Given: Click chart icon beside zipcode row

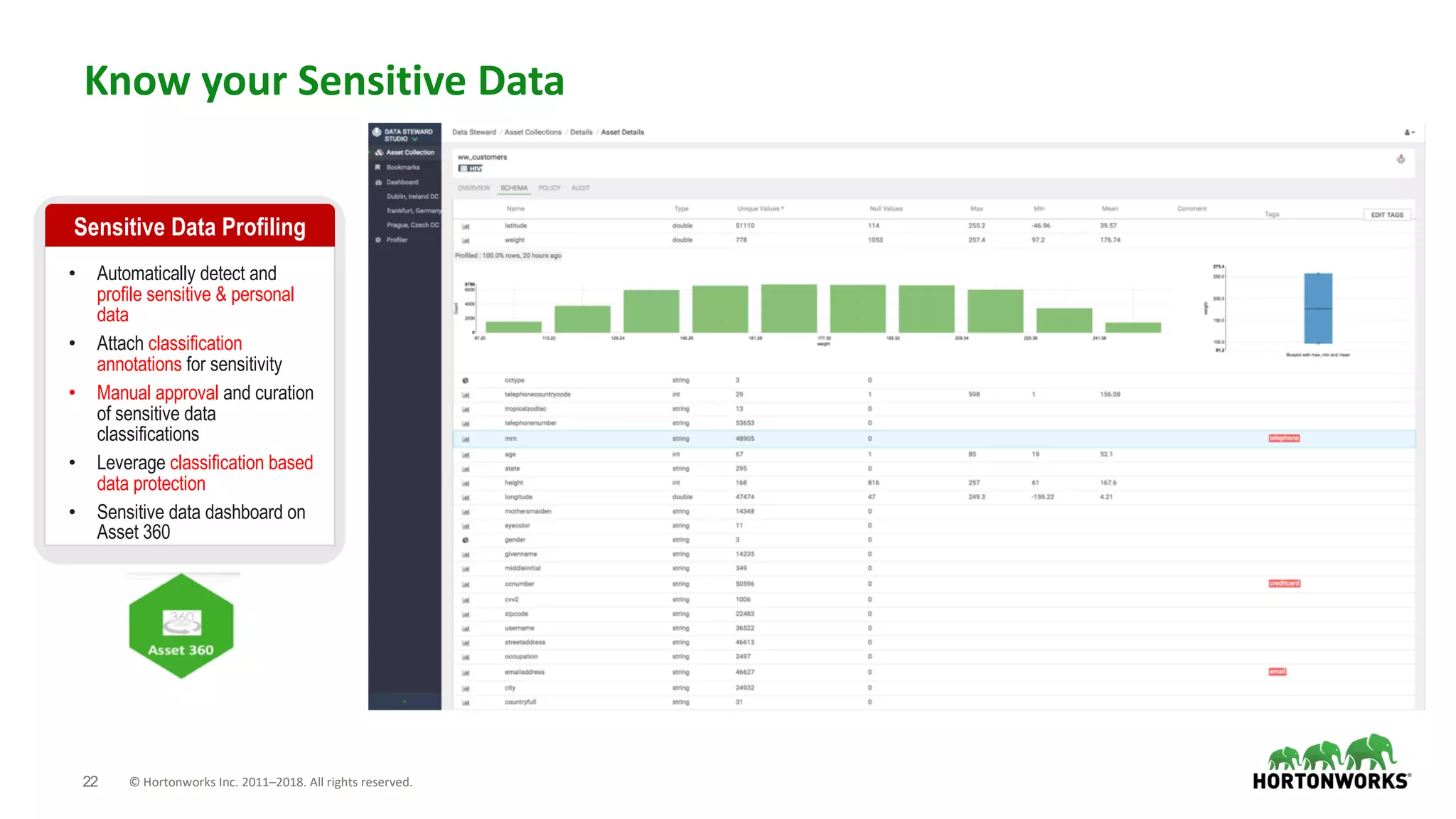Looking at the screenshot, I should 466,614.
